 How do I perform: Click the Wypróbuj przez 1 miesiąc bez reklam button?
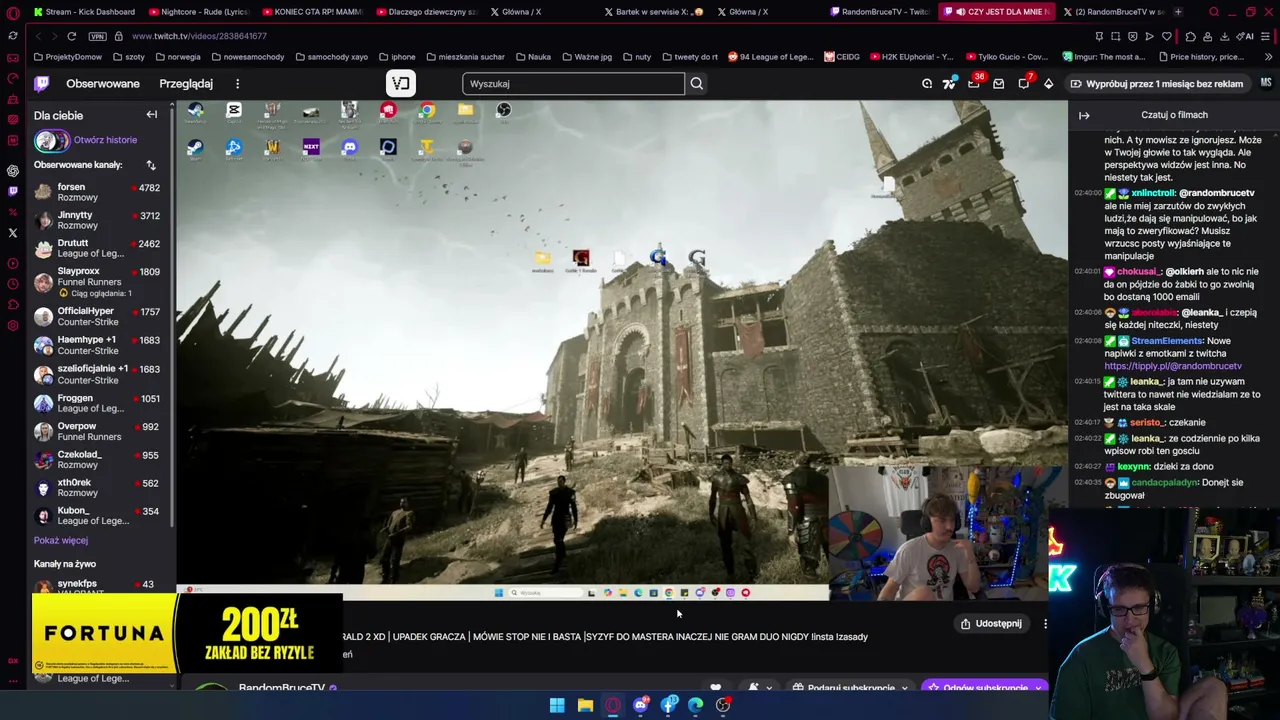(x=1157, y=84)
